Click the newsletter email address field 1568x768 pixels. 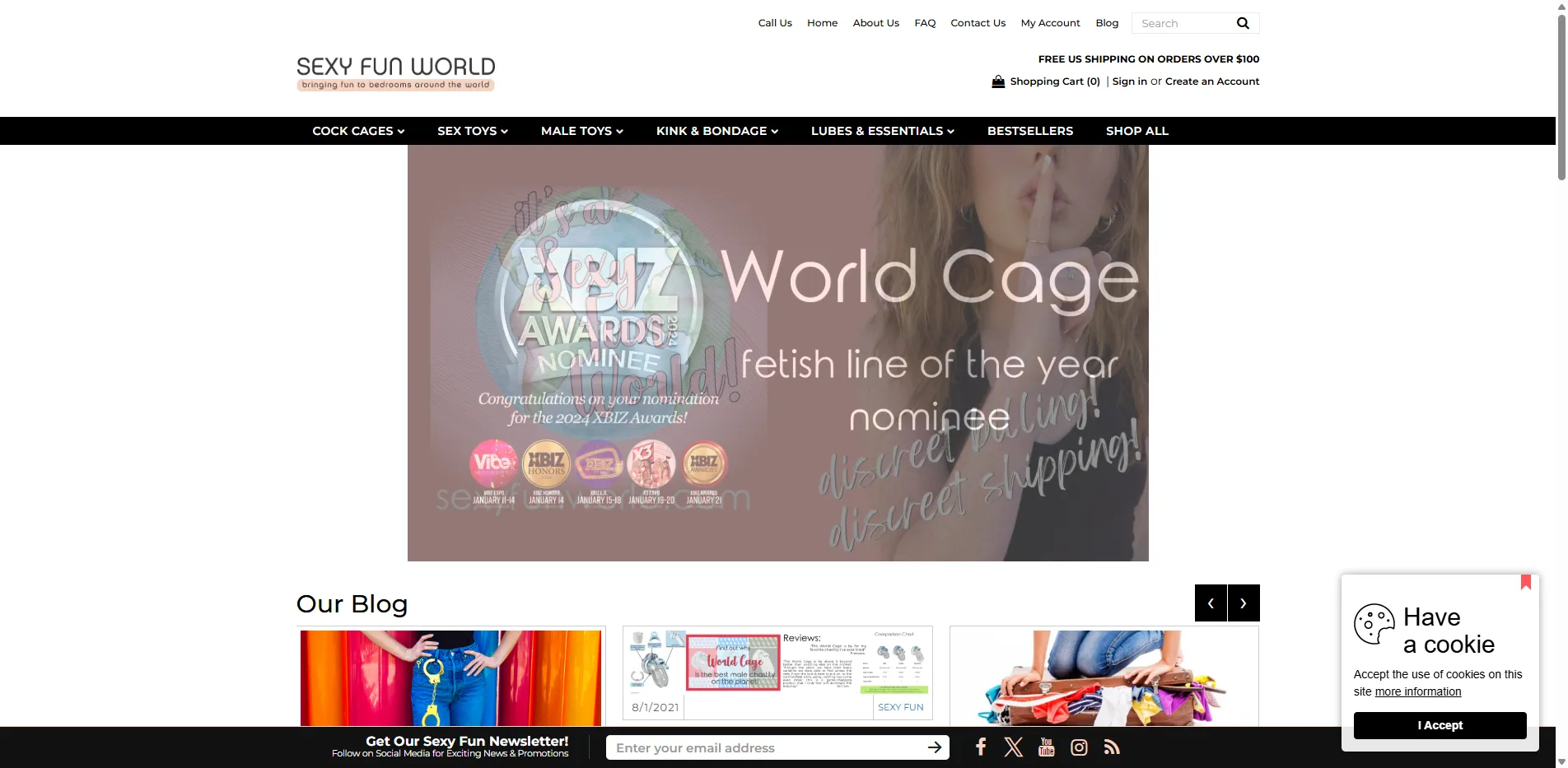tap(766, 747)
